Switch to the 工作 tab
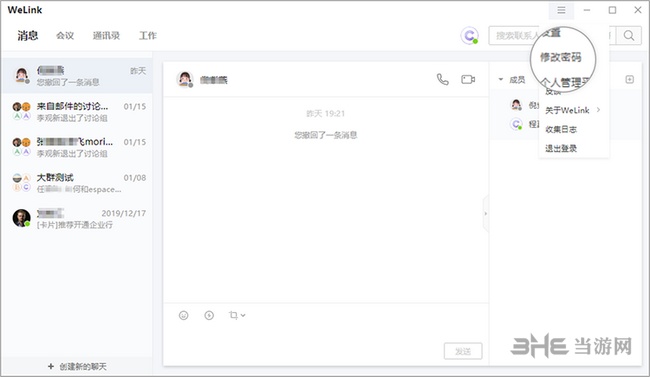 pyautogui.click(x=148, y=36)
